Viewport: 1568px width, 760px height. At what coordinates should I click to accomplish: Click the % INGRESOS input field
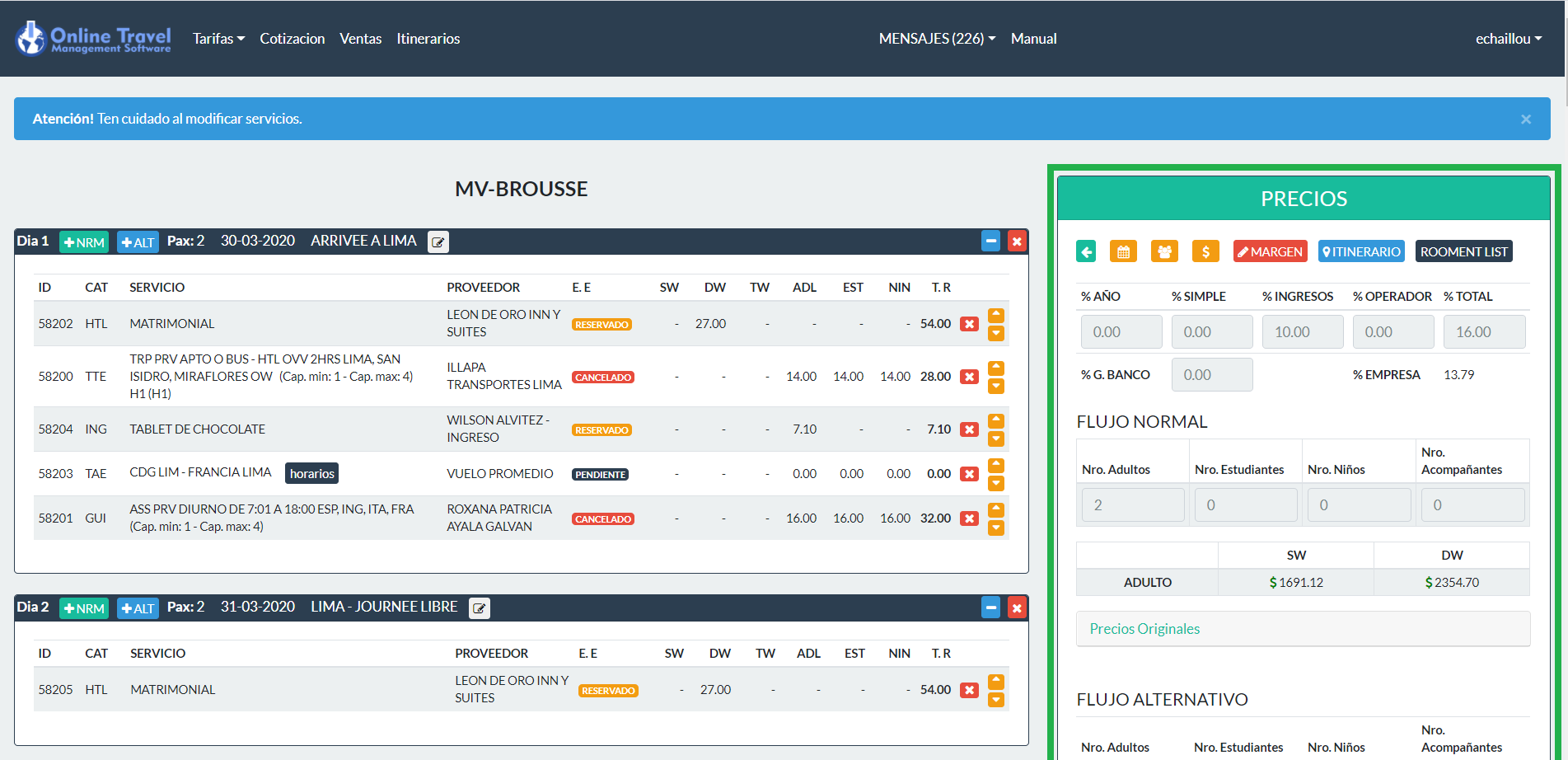(1302, 331)
